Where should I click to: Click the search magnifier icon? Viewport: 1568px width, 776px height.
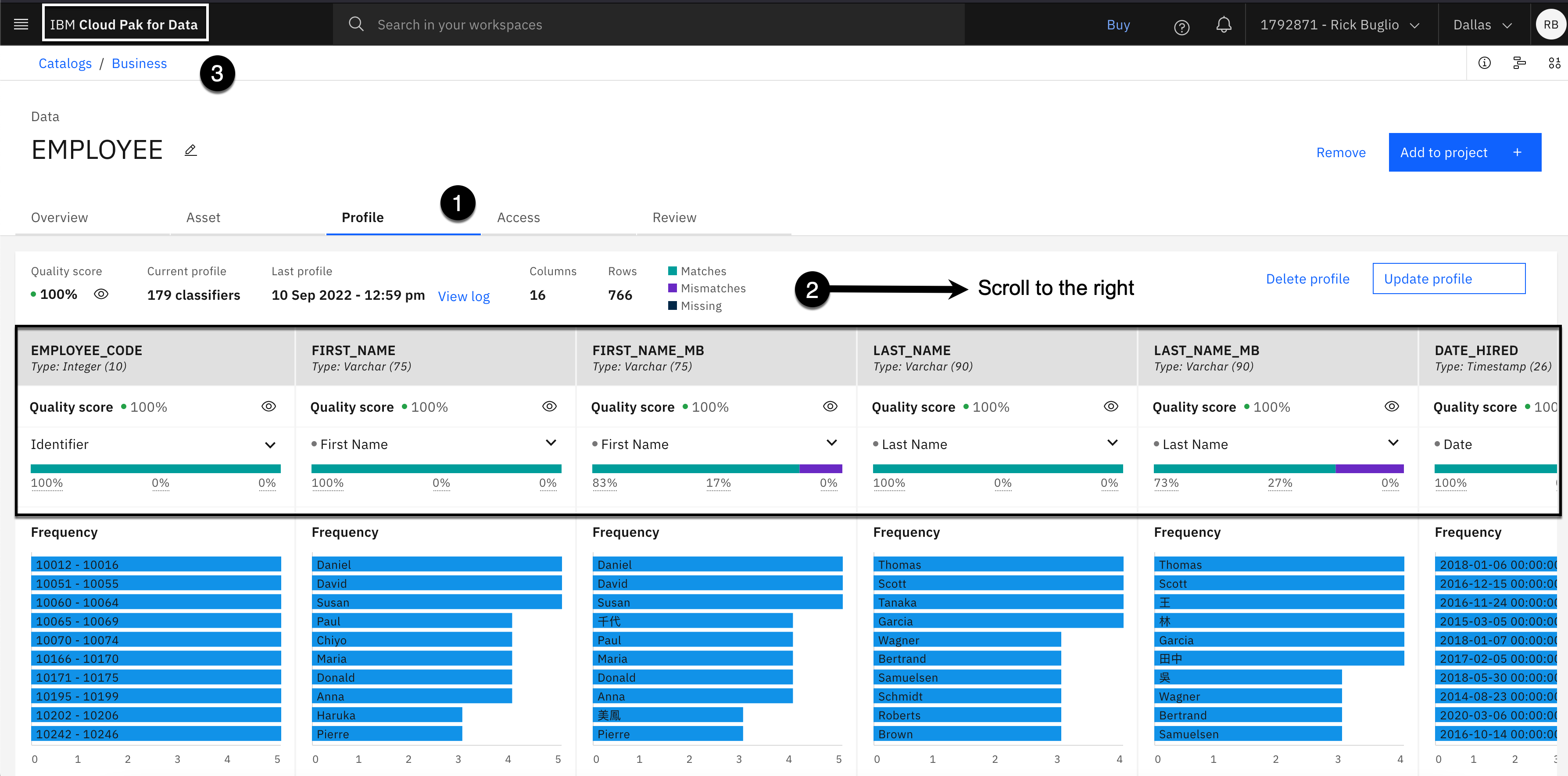356,25
